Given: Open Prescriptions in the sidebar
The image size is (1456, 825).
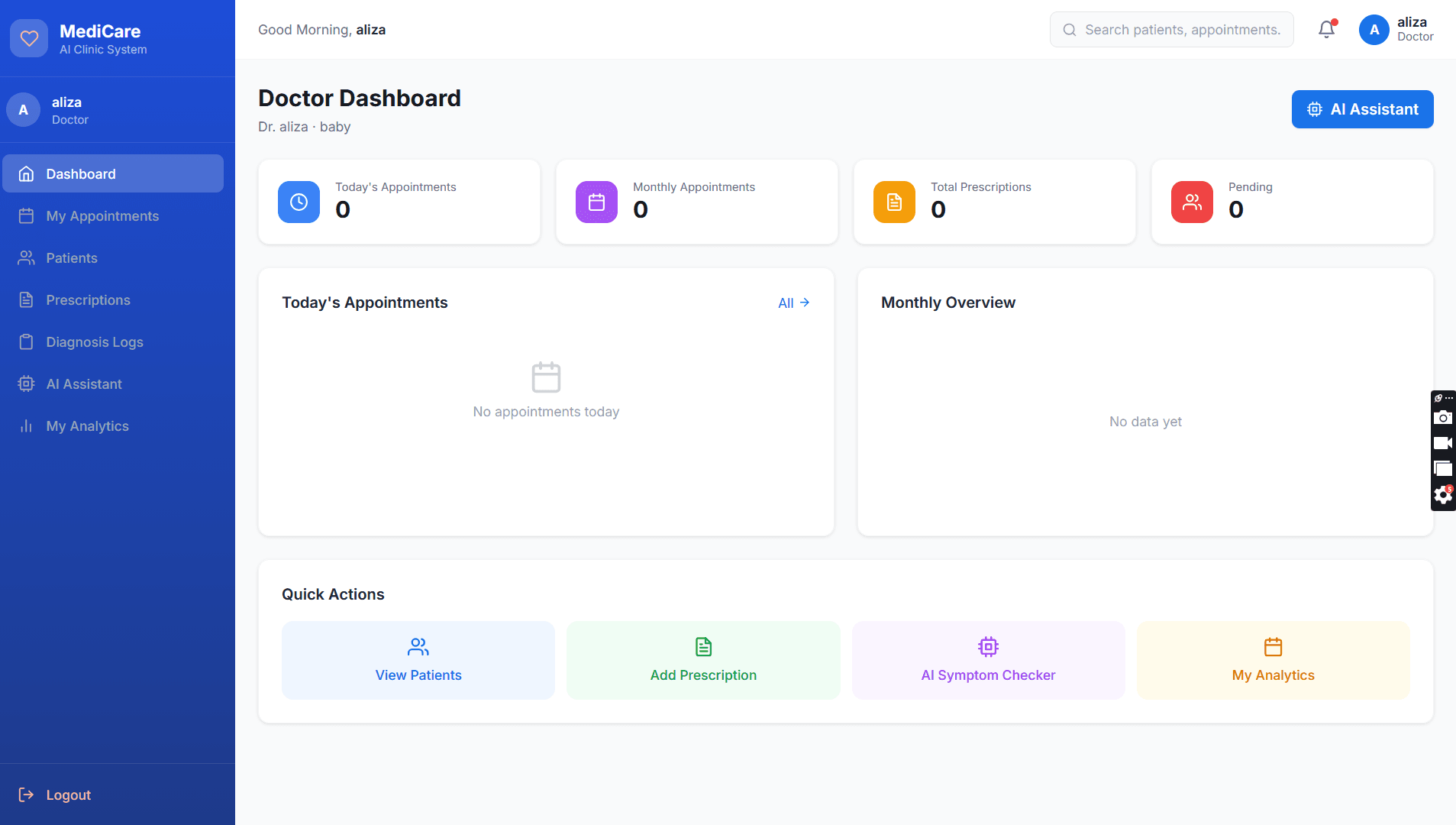Looking at the screenshot, I should point(113,299).
